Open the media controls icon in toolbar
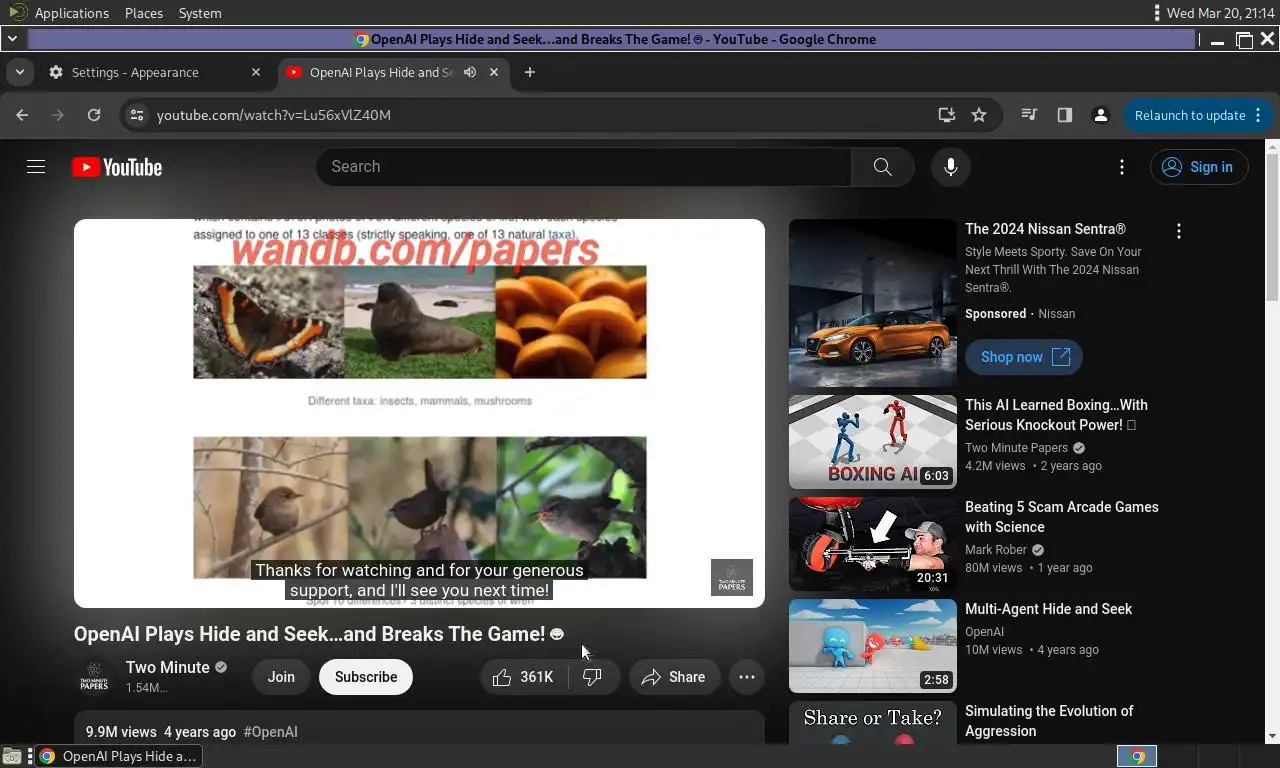 pyautogui.click(x=1029, y=115)
